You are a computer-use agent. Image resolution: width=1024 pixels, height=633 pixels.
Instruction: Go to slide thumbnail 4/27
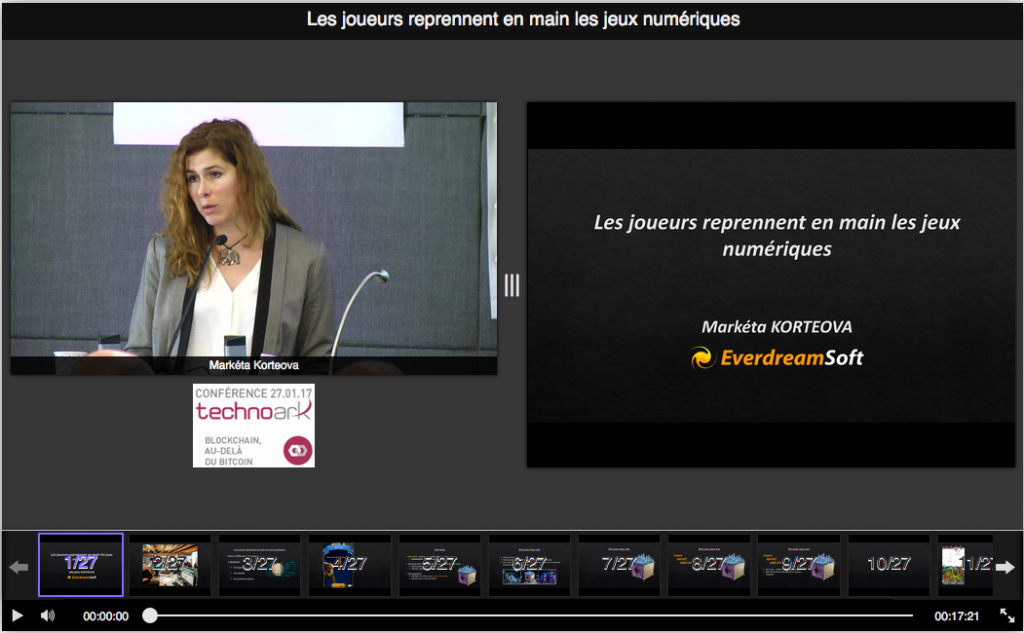pos(349,564)
